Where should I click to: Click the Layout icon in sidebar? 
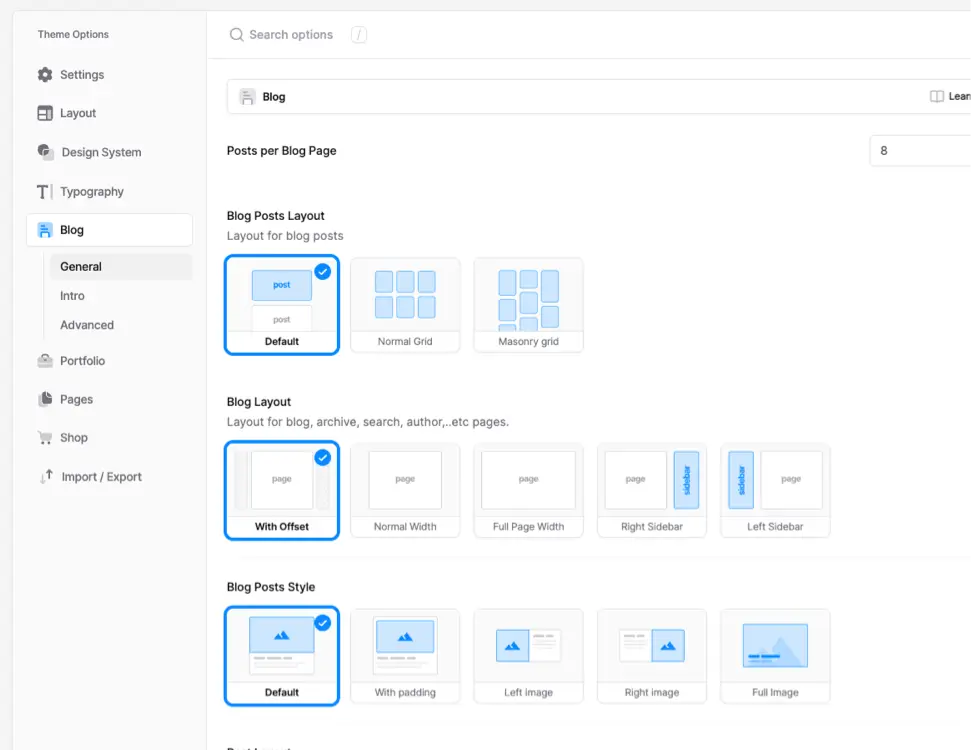[x=45, y=114]
